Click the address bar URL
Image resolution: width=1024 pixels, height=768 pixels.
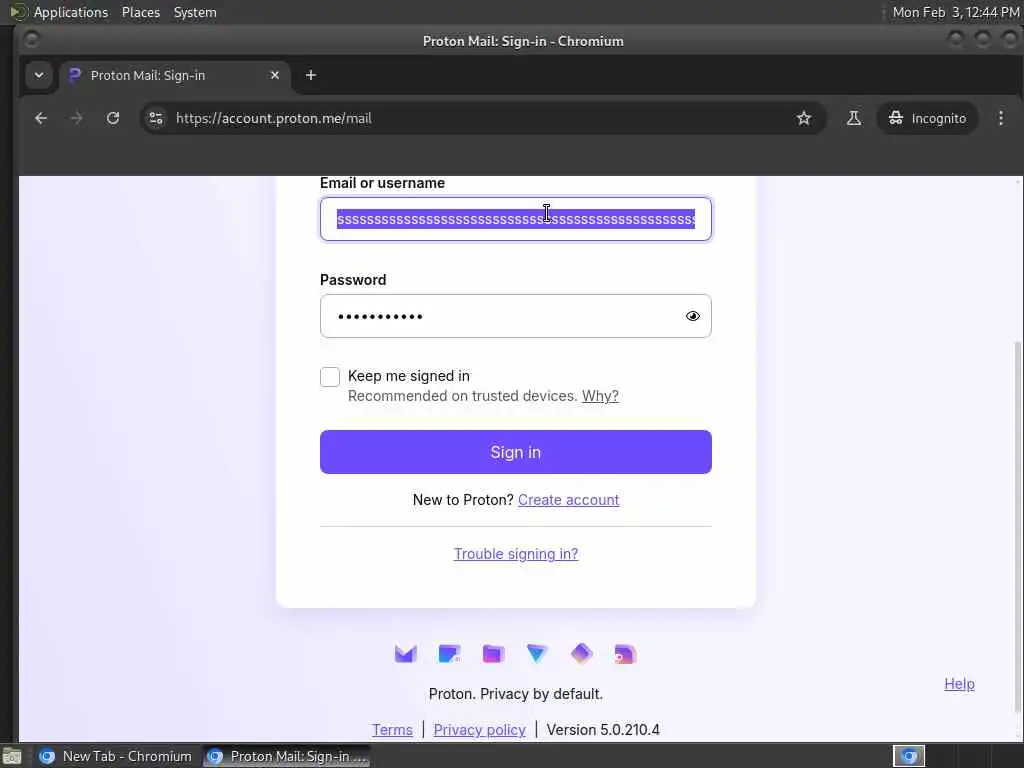(x=274, y=118)
